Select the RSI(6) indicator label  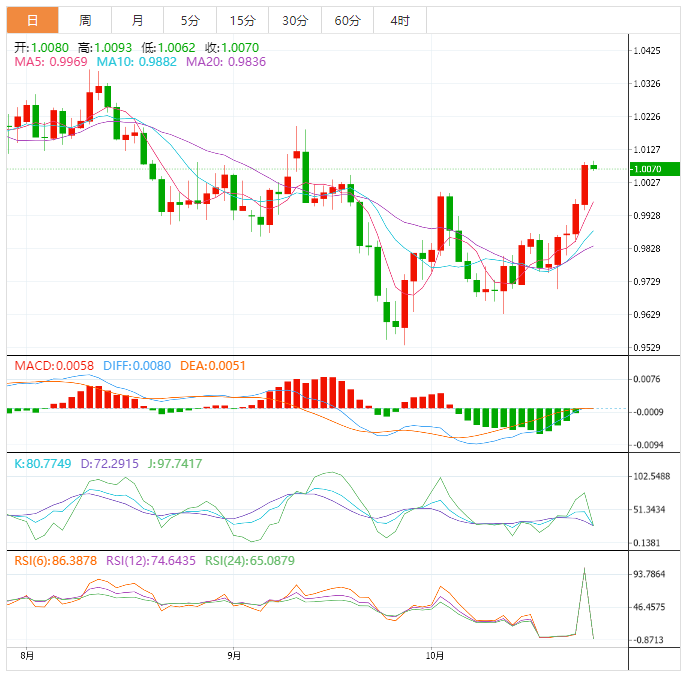54,561
